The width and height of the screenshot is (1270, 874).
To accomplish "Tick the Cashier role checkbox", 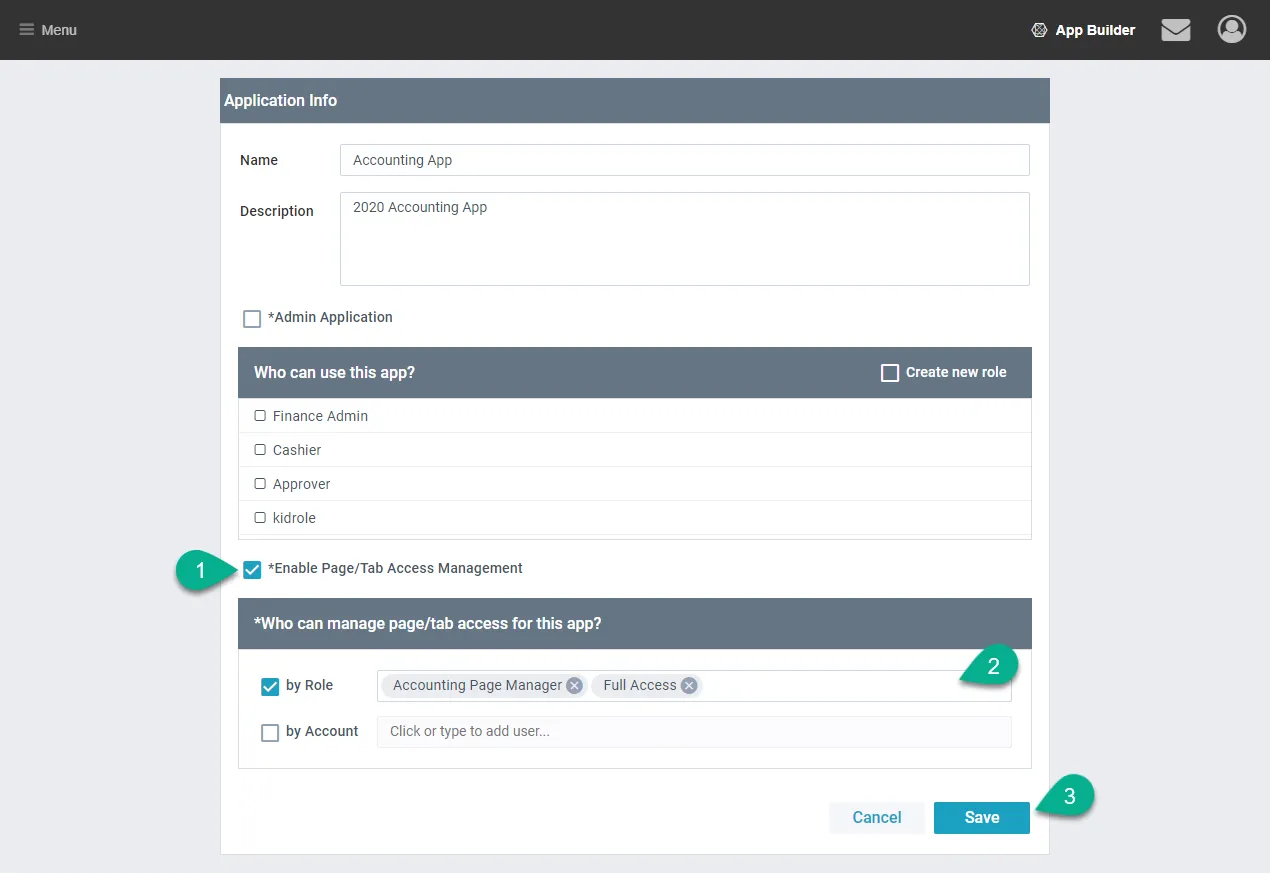I will tap(260, 450).
